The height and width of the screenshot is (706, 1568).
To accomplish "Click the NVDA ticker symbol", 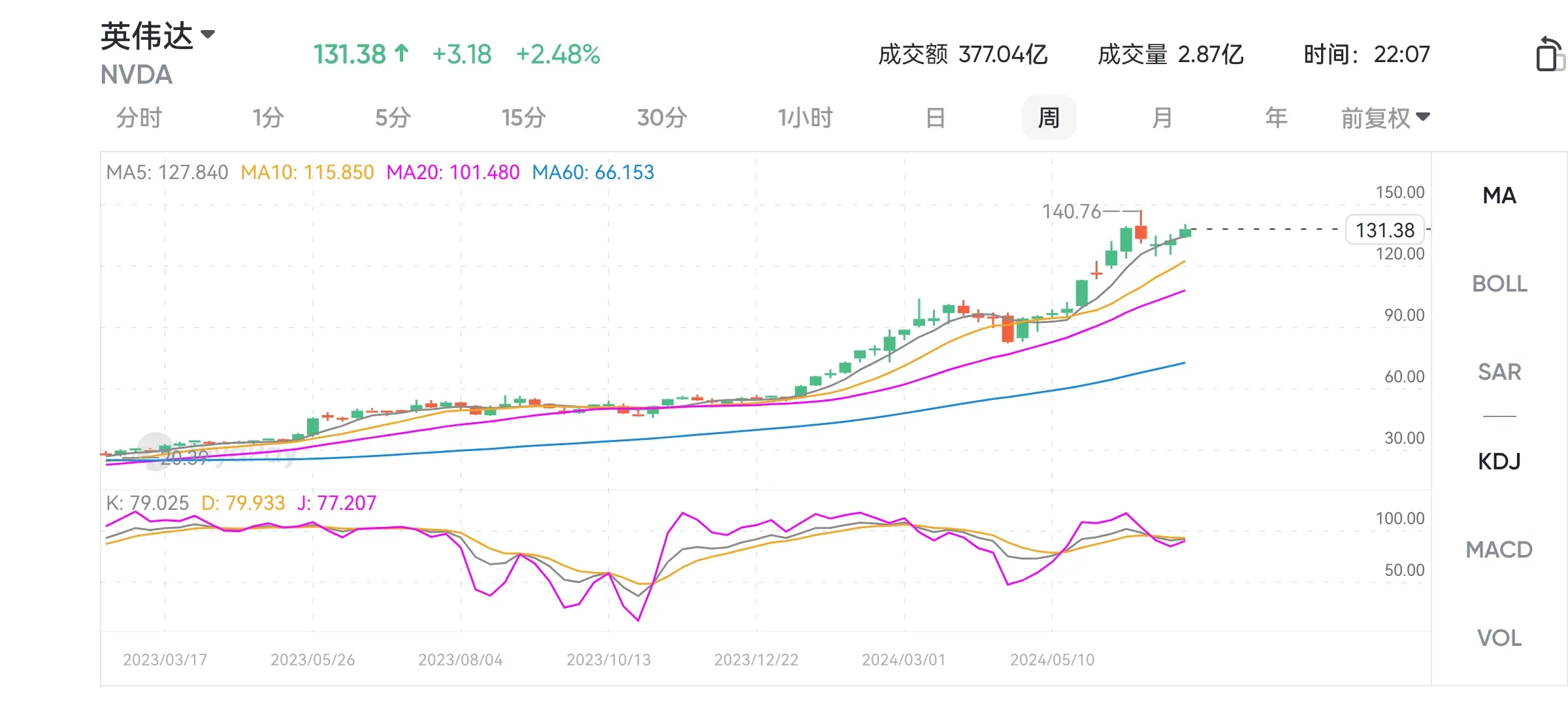I will tap(136, 75).
